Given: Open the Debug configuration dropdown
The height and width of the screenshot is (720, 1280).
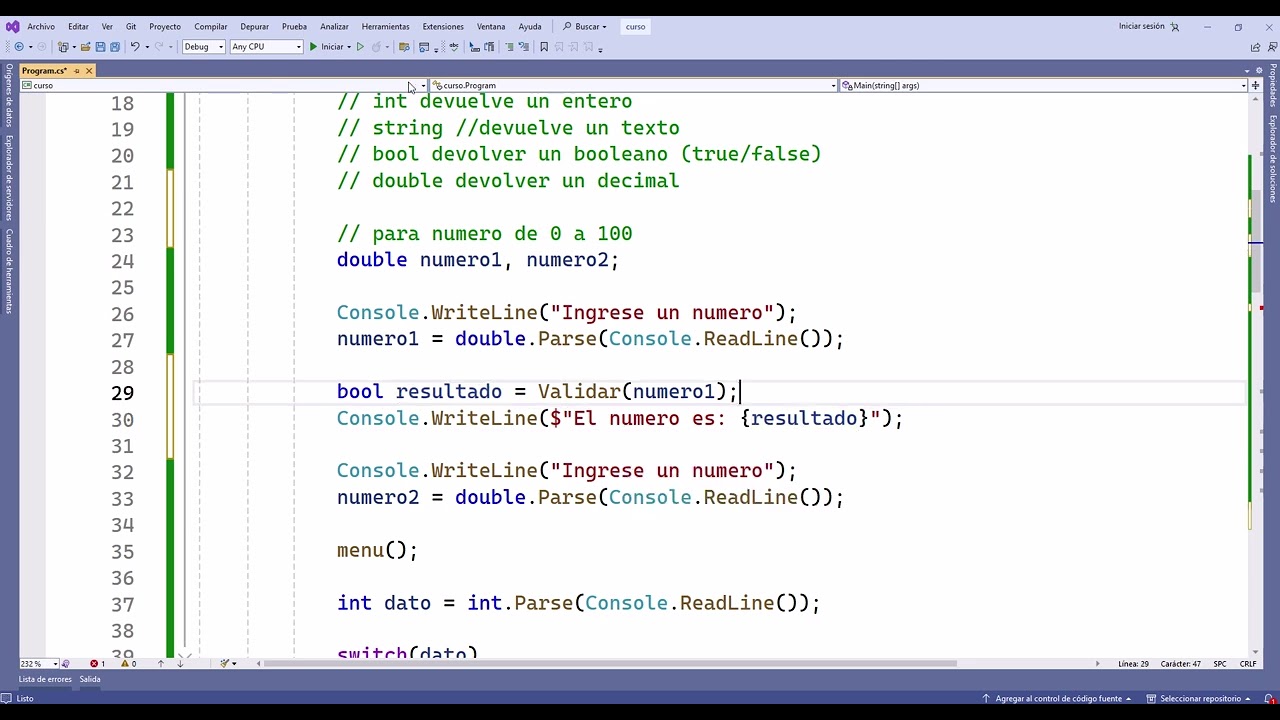Looking at the screenshot, I should 204,47.
